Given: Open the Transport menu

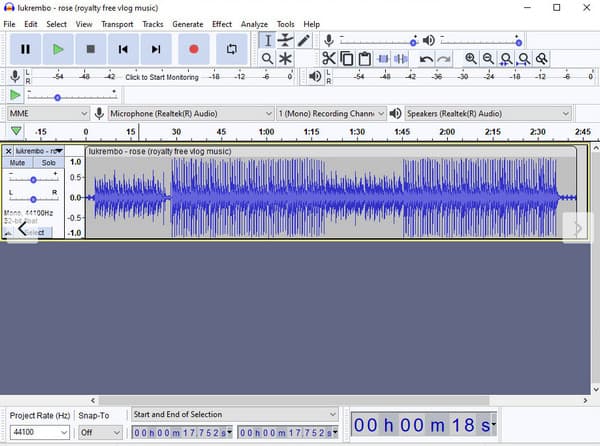Looking at the screenshot, I should pos(117,24).
